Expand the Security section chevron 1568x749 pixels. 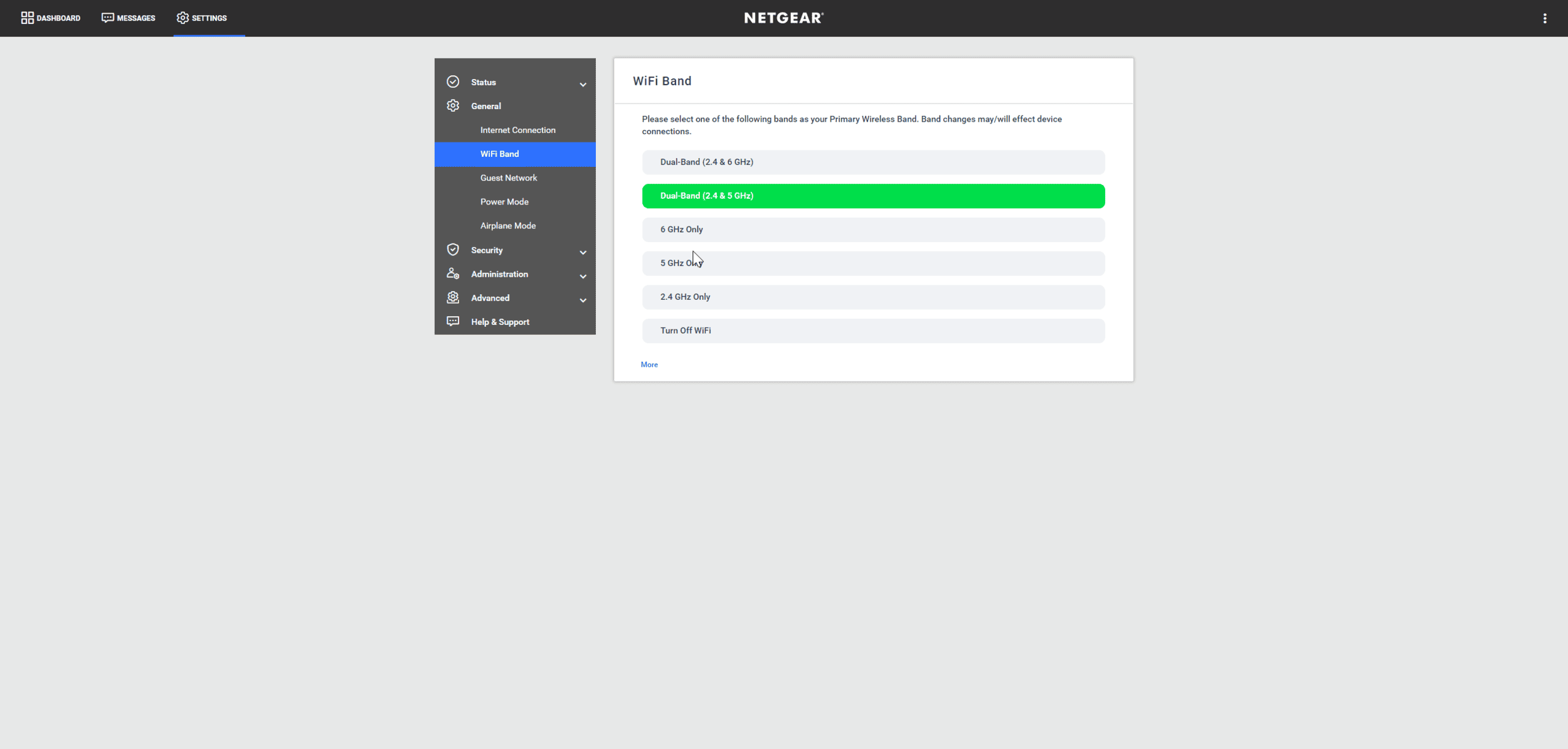(583, 252)
